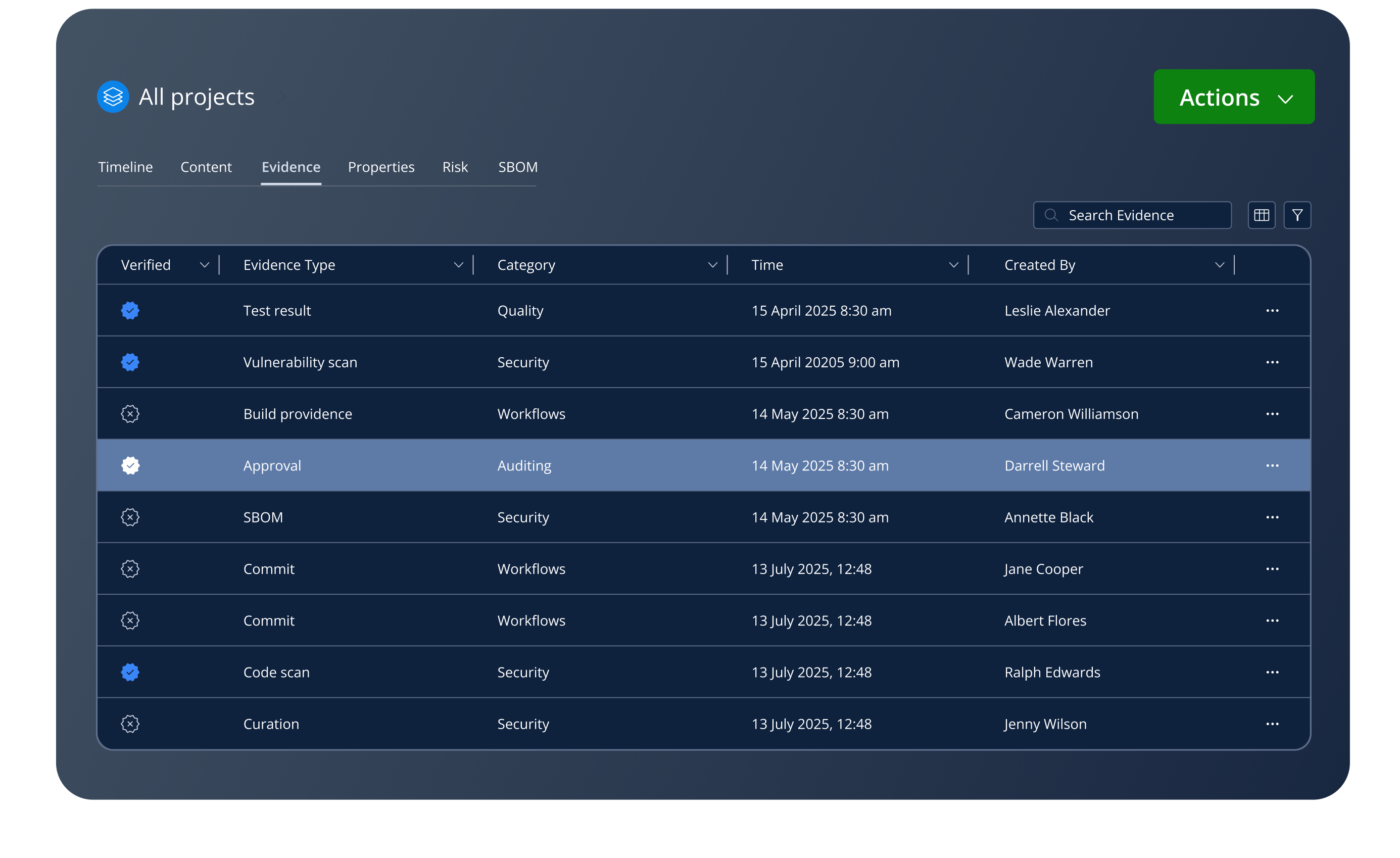Open more options for Curation row
1400x858 pixels.
tap(1272, 724)
